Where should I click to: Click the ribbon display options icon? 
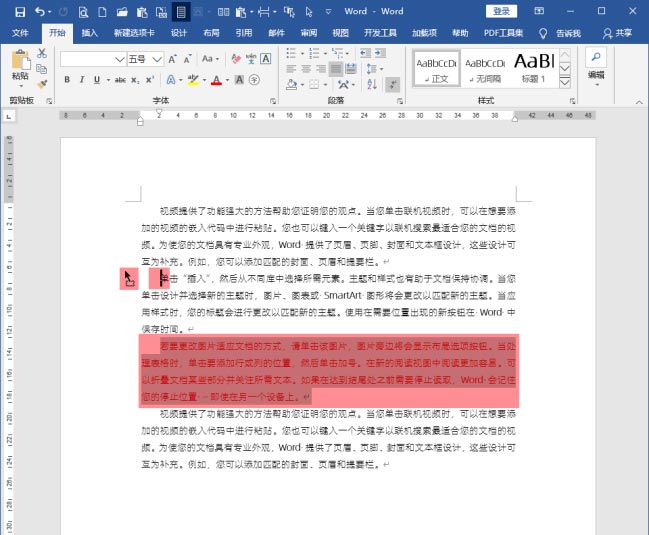[x=539, y=11]
